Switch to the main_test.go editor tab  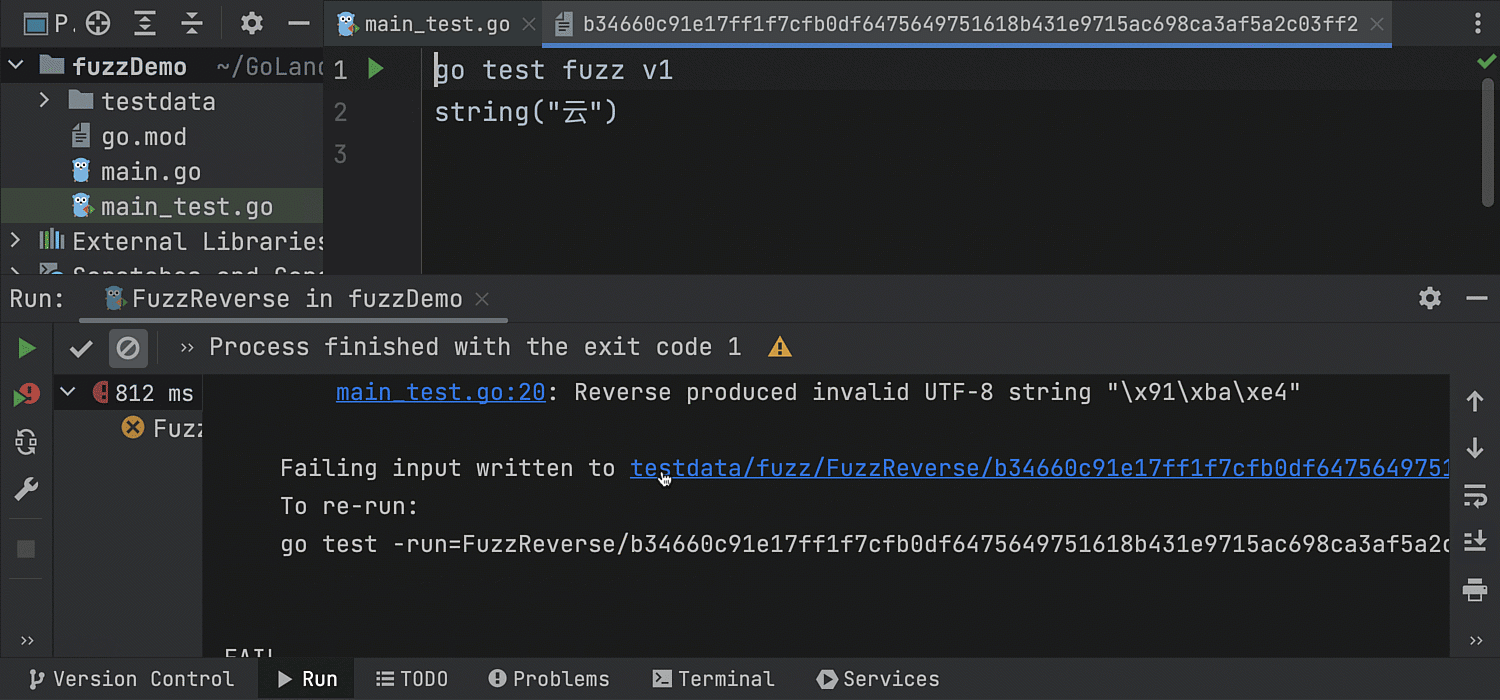436,24
